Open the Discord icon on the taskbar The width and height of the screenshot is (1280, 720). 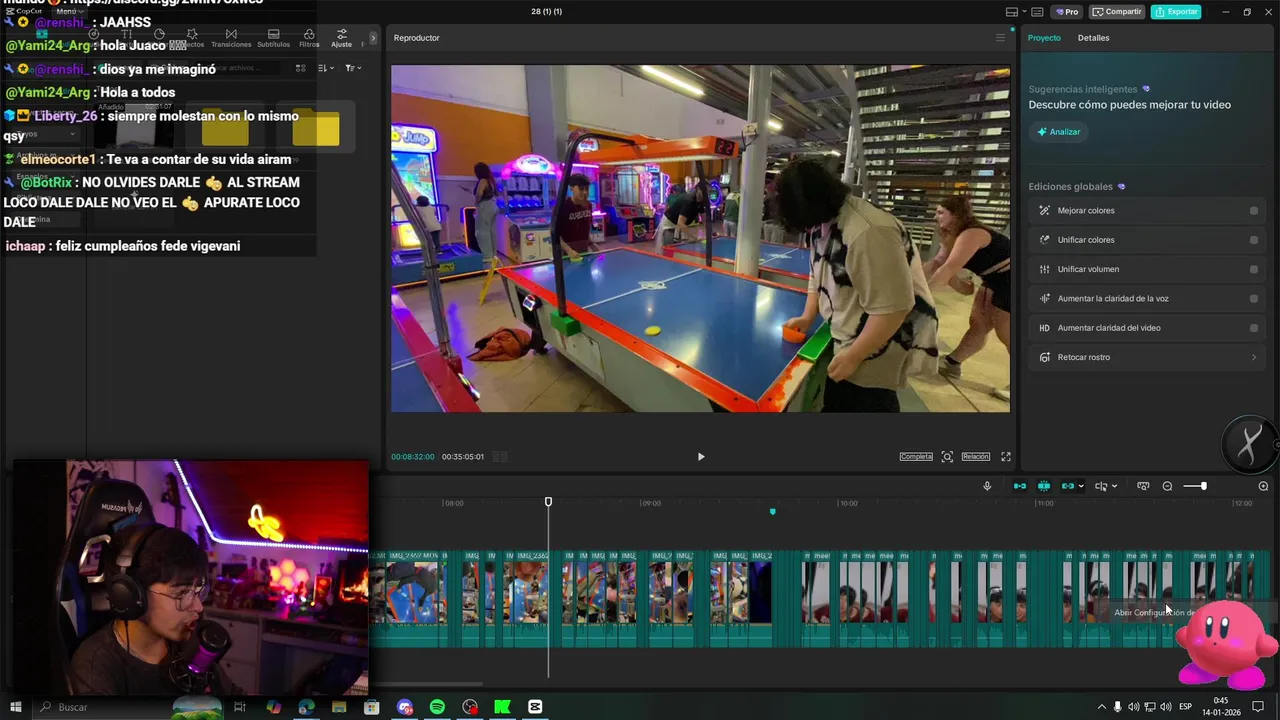[405, 707]
